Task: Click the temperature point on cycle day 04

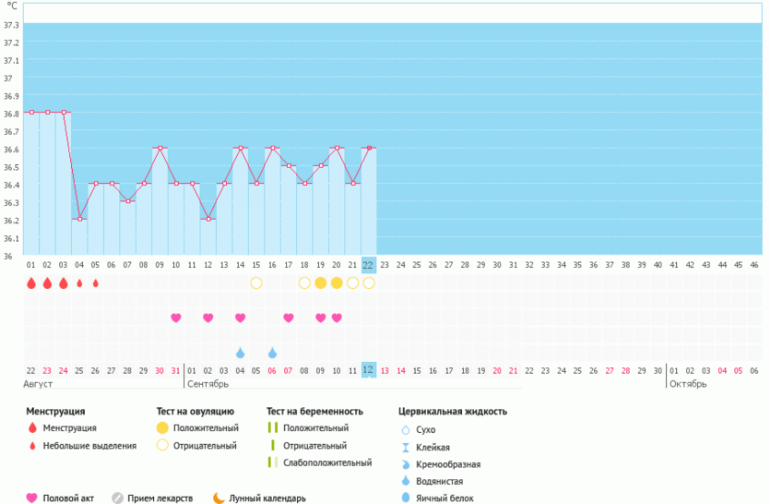Action: (x=79, y=219)
